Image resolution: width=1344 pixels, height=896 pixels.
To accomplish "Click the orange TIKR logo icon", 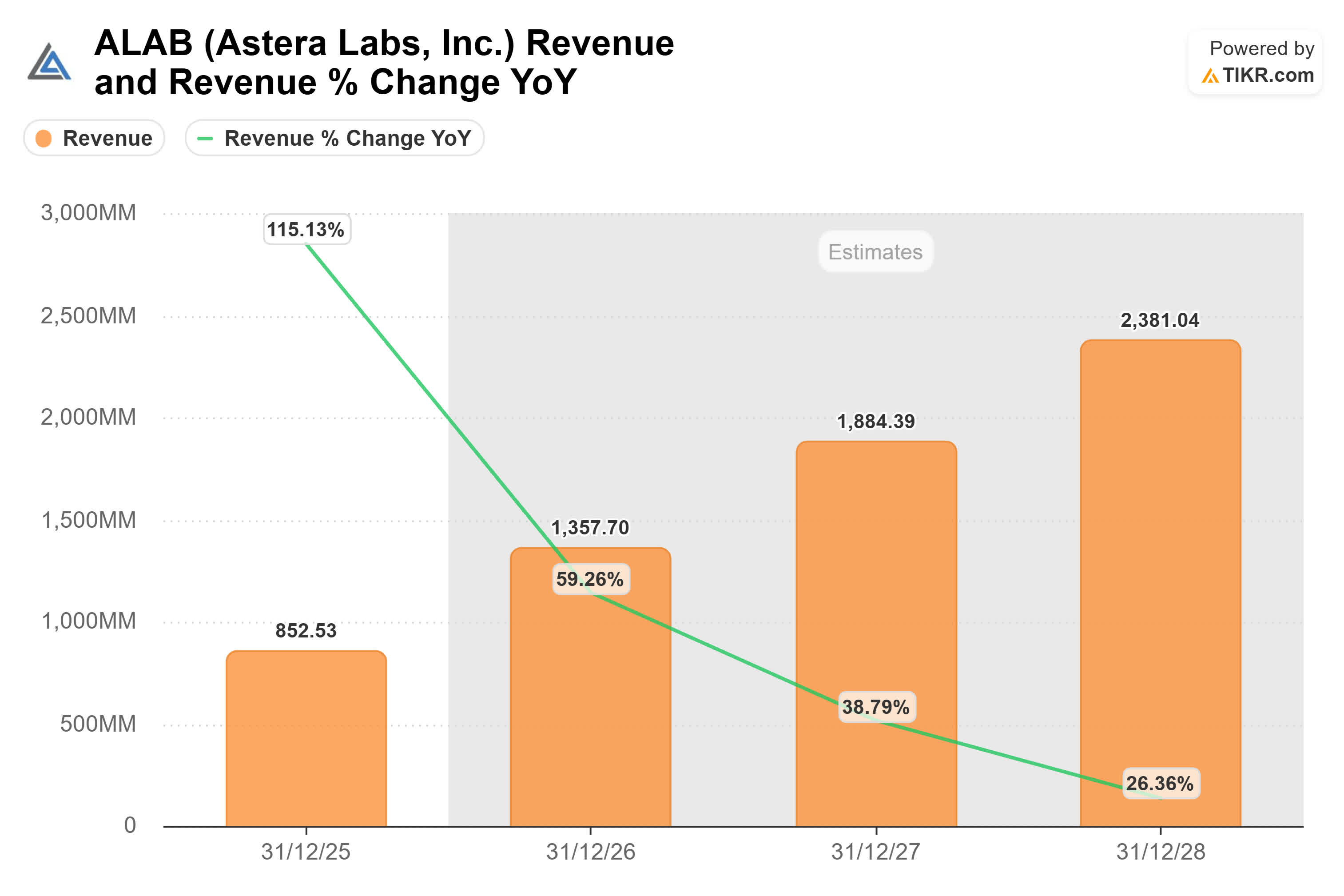I will point(1209,76).
